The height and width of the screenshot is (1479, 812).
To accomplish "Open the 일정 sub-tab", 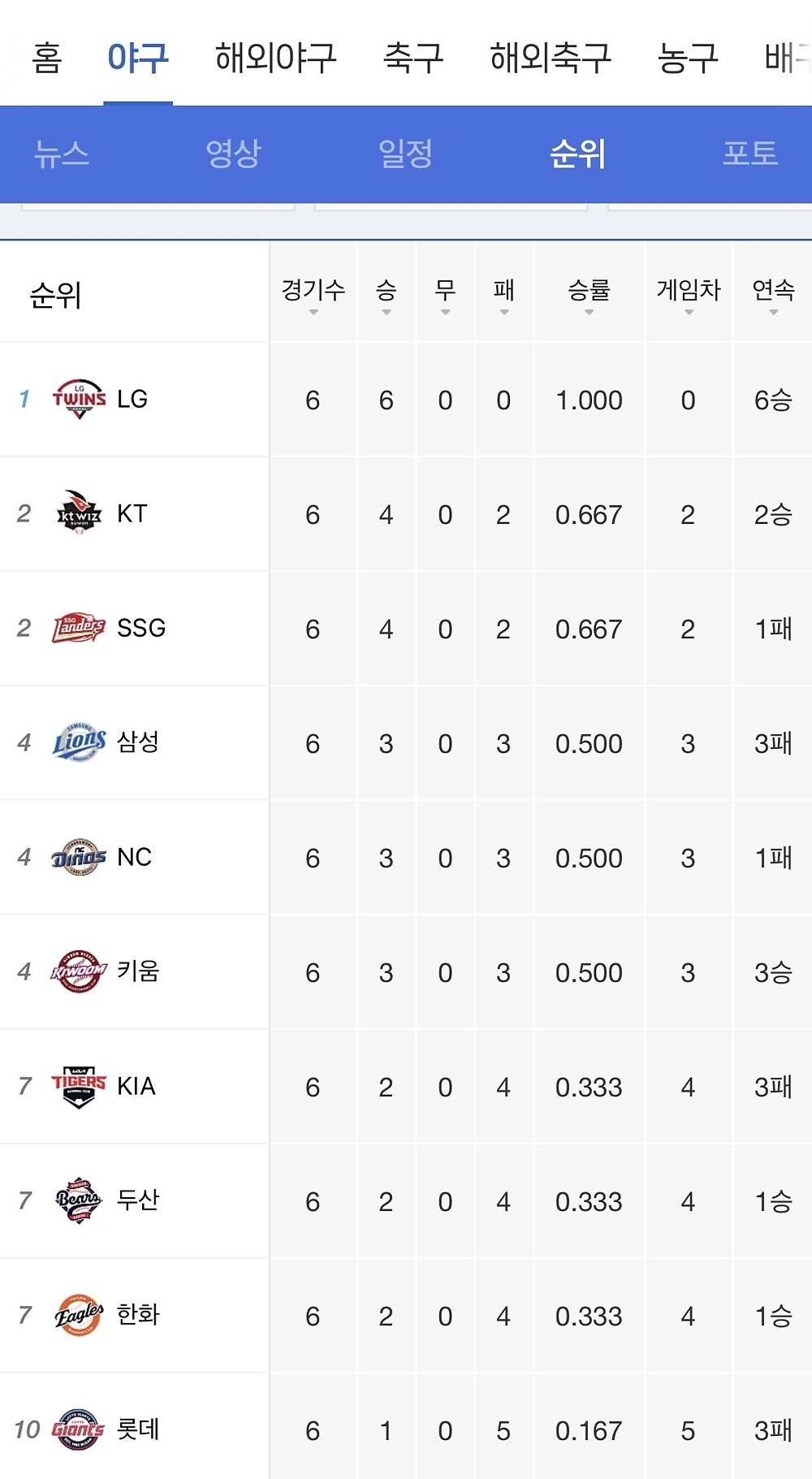I will point(405,154).
